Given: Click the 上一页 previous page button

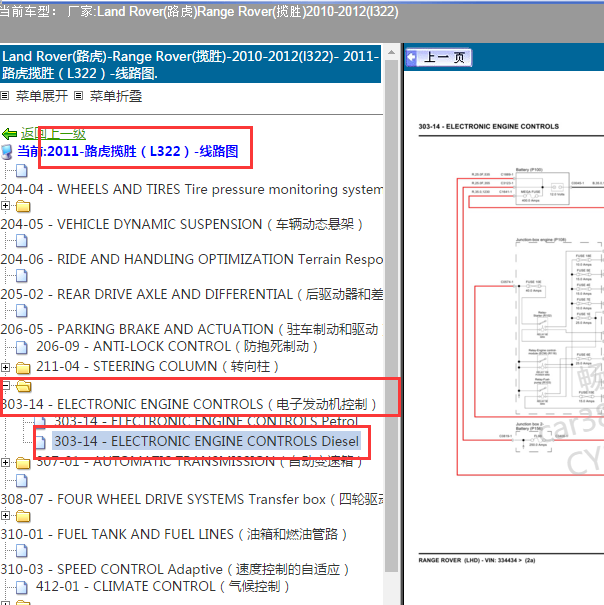Looking at the screenshot, I should (x=439, y=58).
